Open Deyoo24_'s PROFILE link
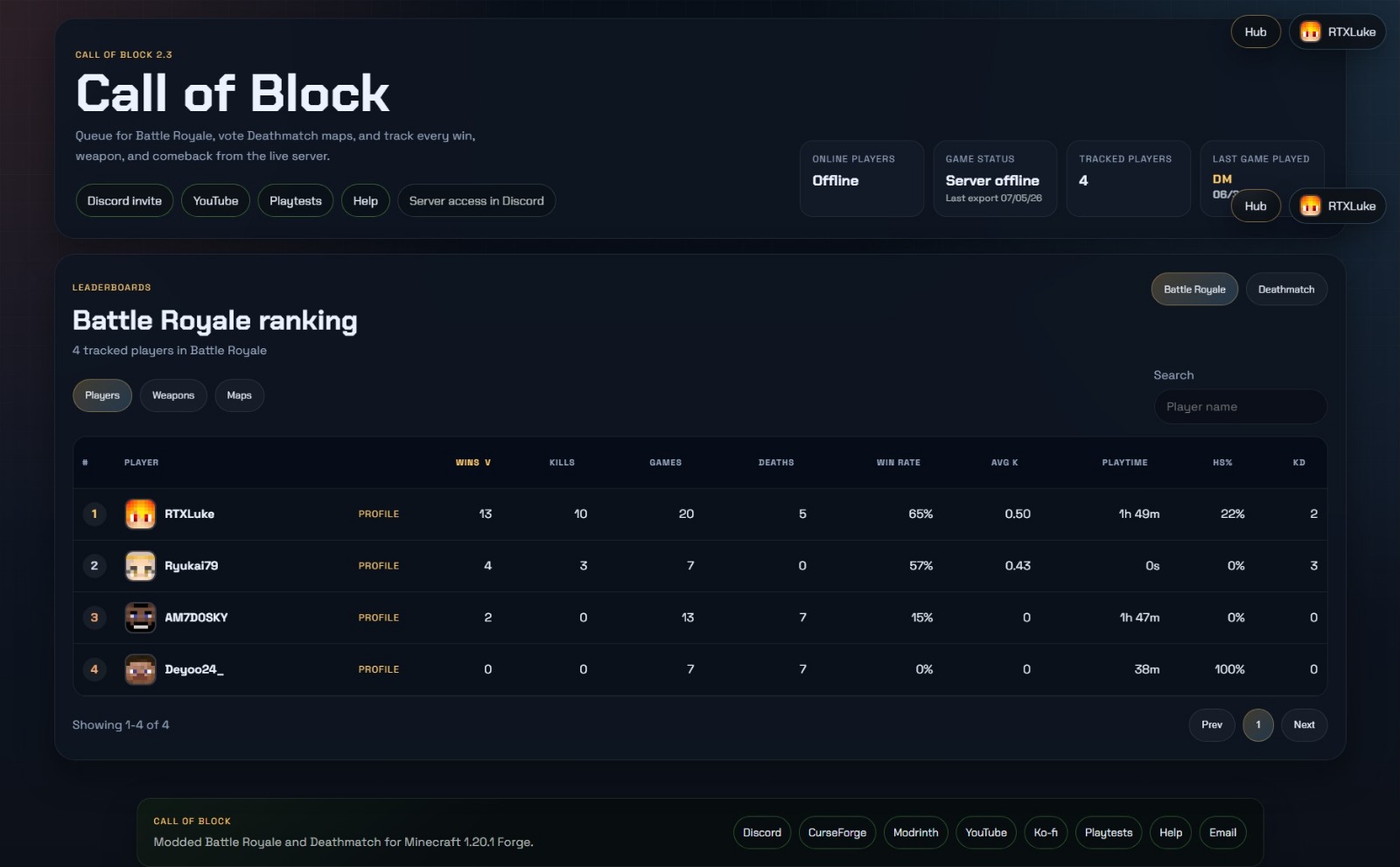The width and height of the screenshot is (1400, 867). click(x=379, y=669)
